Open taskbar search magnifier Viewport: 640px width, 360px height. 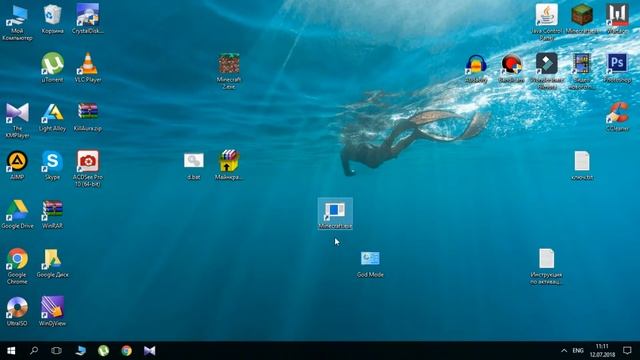34,351
